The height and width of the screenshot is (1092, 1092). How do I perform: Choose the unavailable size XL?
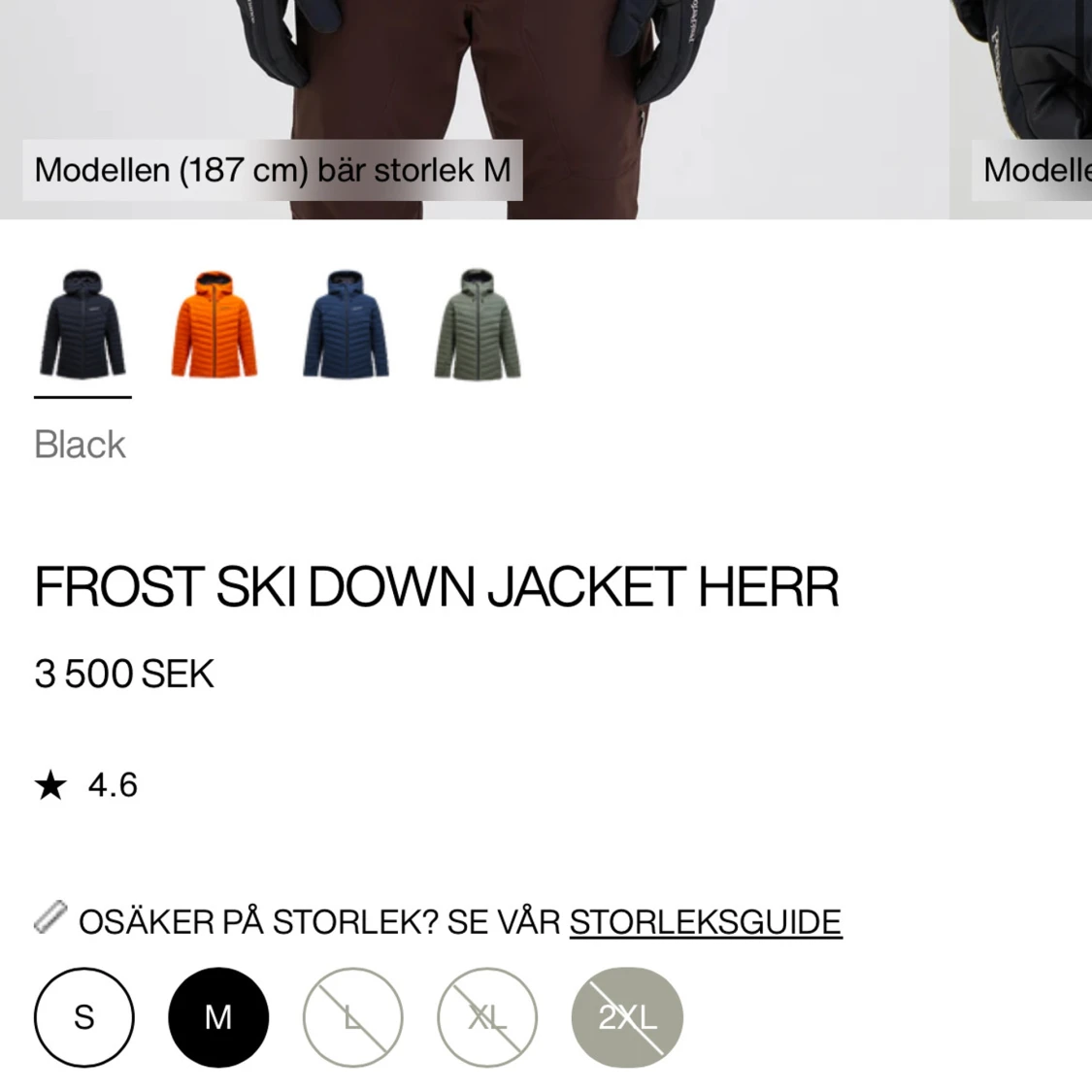click(487, 1017)
